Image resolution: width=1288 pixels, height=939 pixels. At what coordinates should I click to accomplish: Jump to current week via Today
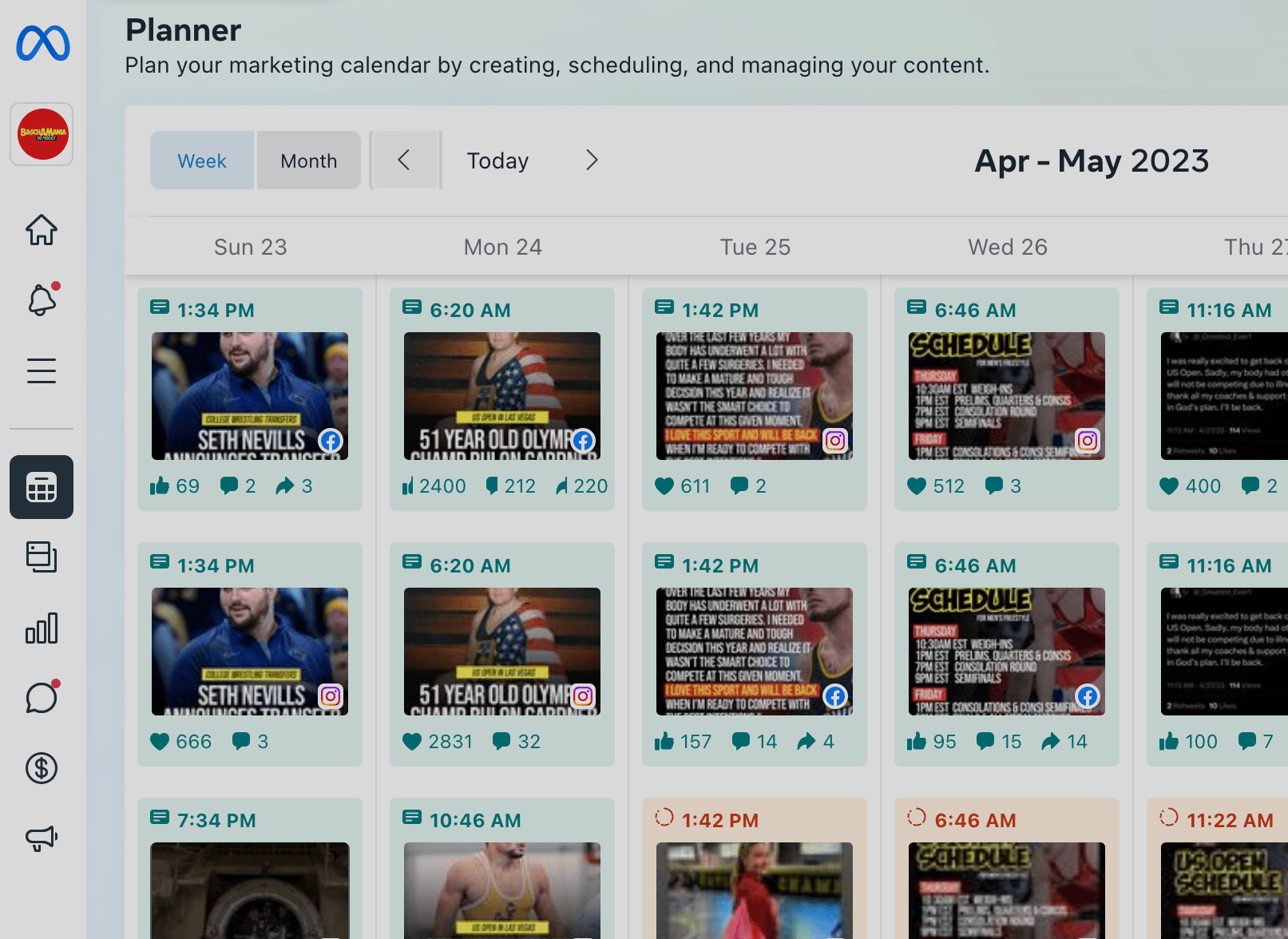click(x=497, y=160)
